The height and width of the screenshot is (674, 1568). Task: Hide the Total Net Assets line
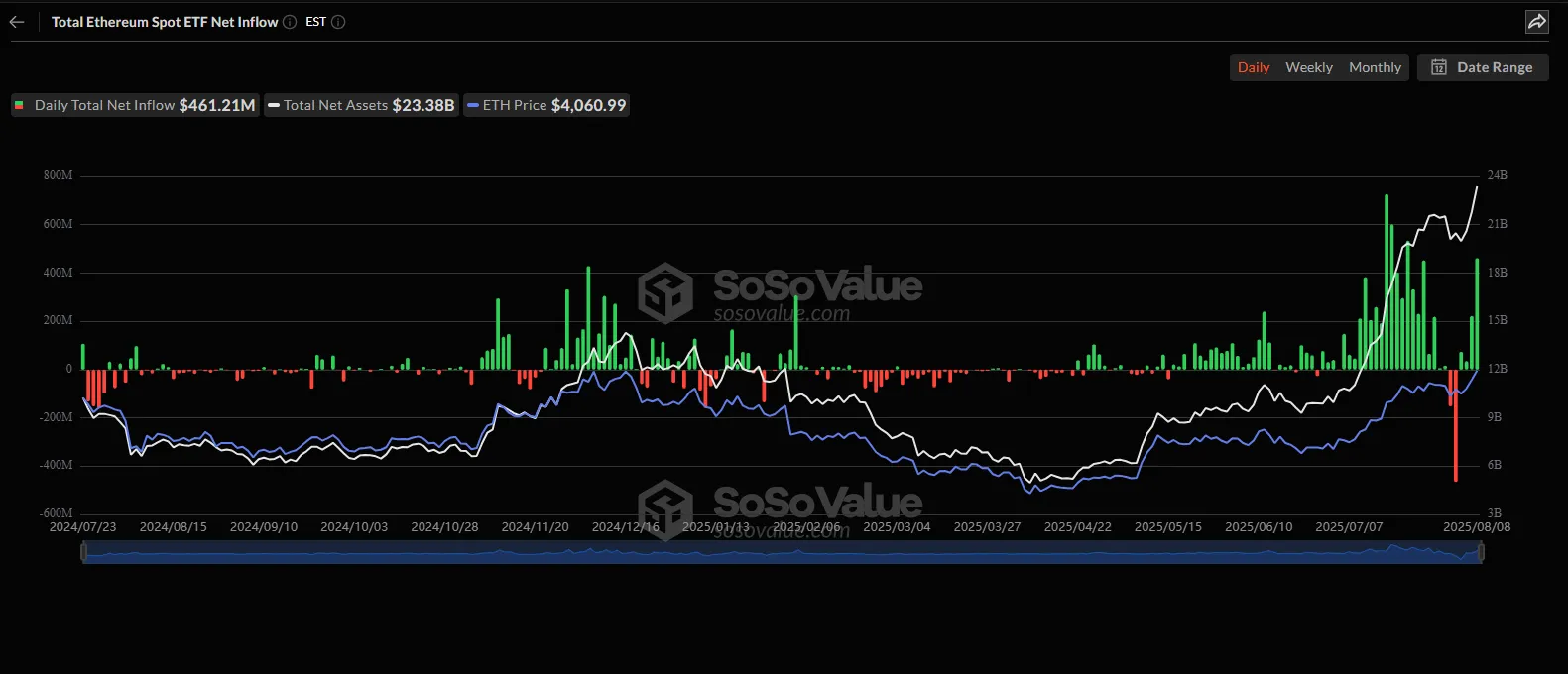point(362,105)
